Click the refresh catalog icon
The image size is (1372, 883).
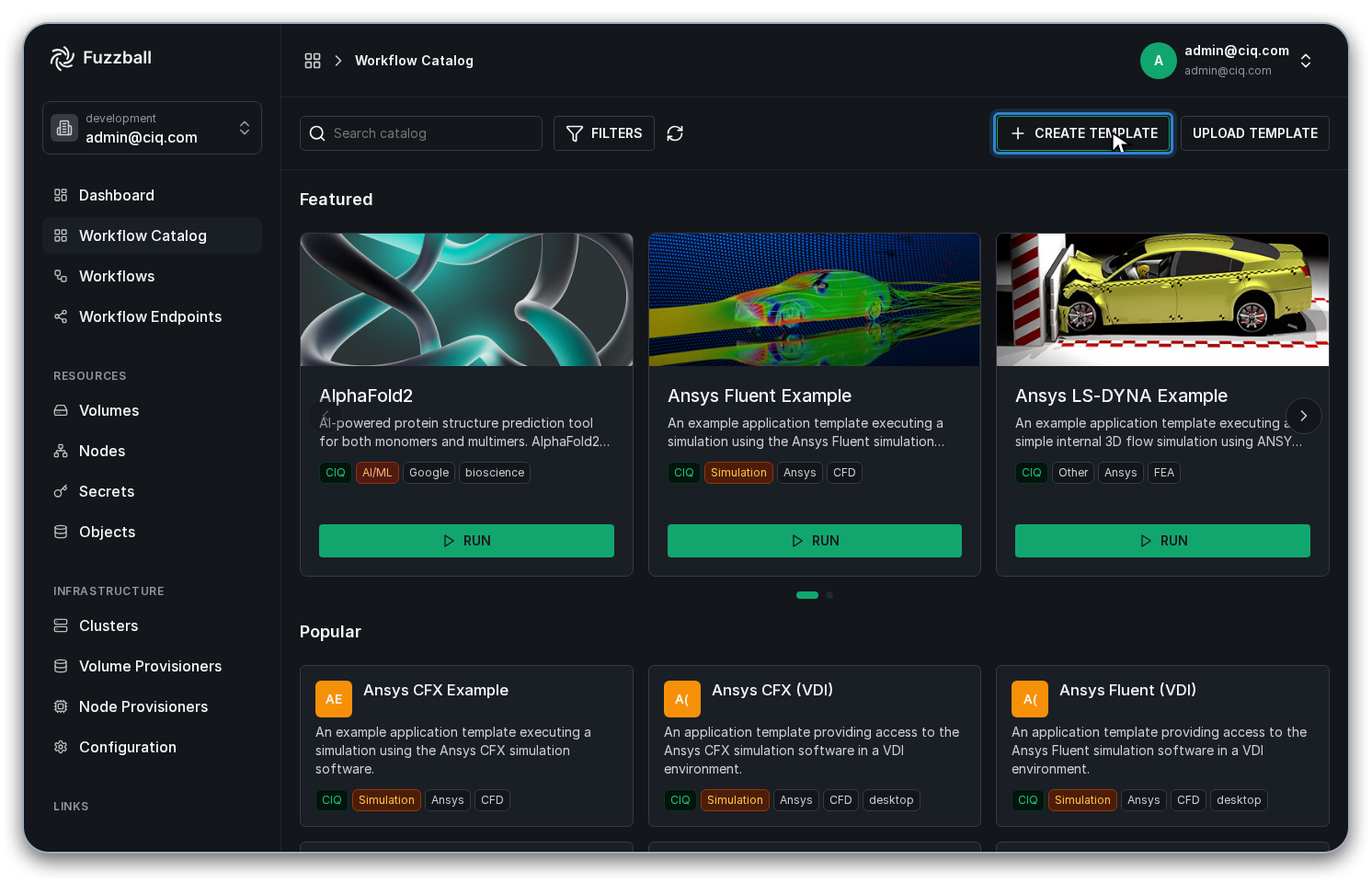click(675, 133)
